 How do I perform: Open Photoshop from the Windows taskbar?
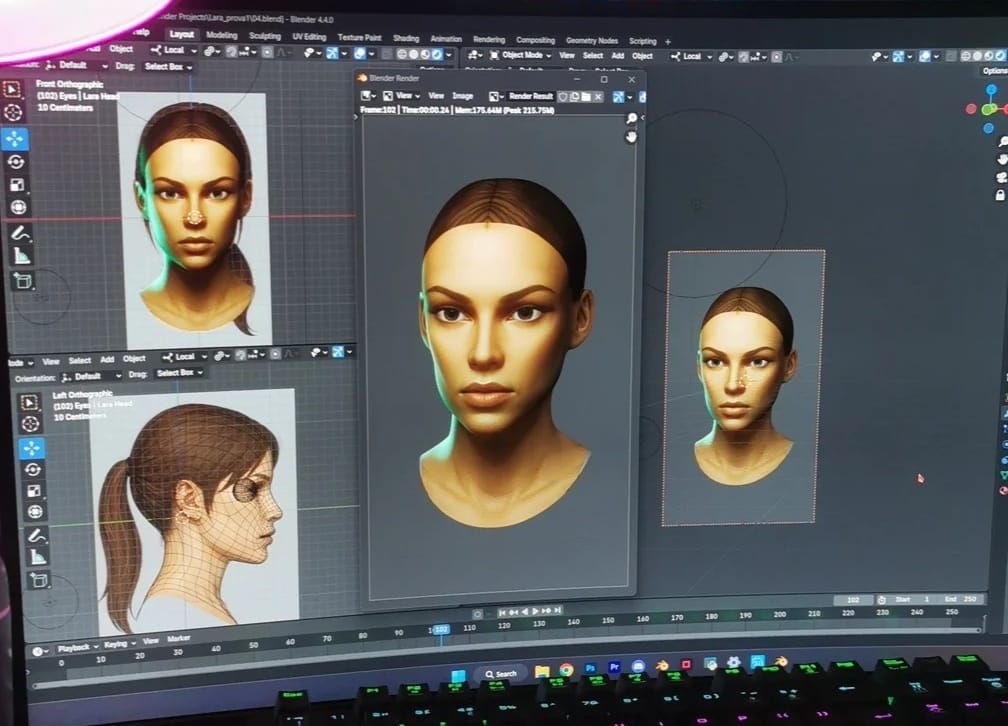tap(590, 666)
